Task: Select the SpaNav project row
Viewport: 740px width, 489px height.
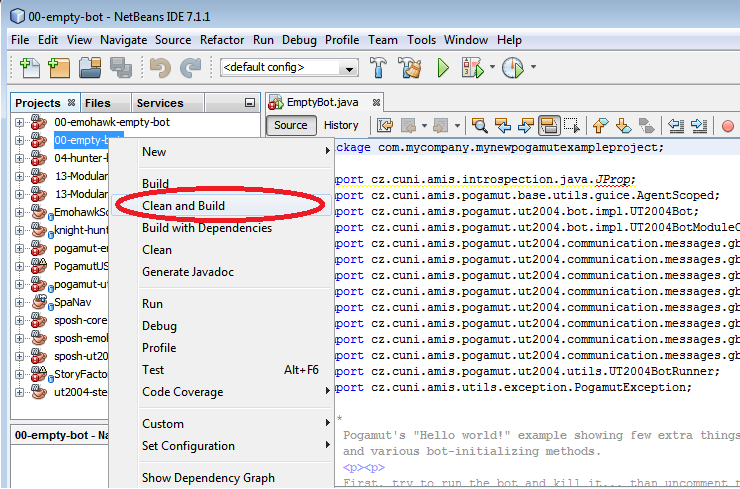Action: point(73,303)
